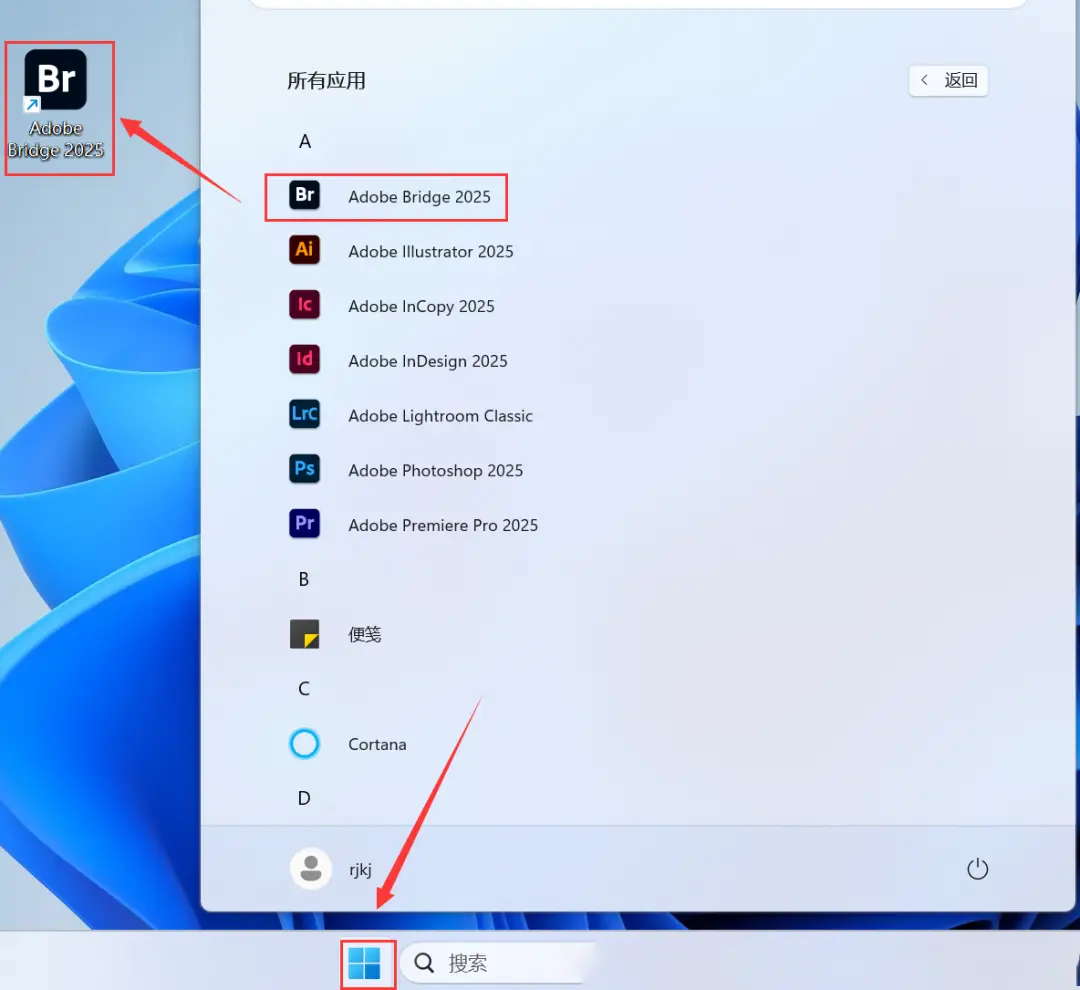This screenshot has width=1080, height=990.
Task: Jump to letter D section header
Action: point(304,798)
